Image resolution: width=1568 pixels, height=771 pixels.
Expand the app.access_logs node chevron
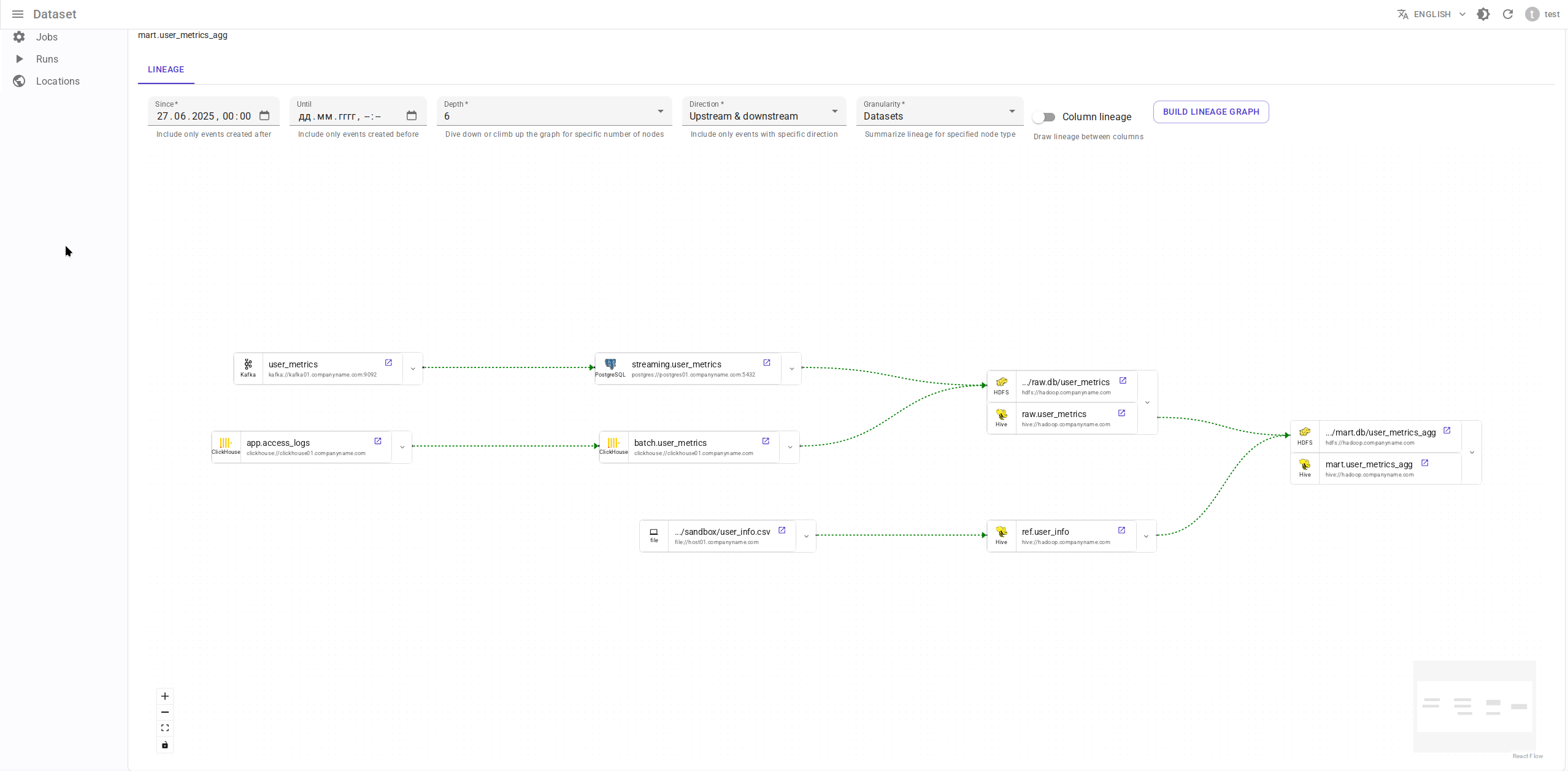click(x=402, y=447)
